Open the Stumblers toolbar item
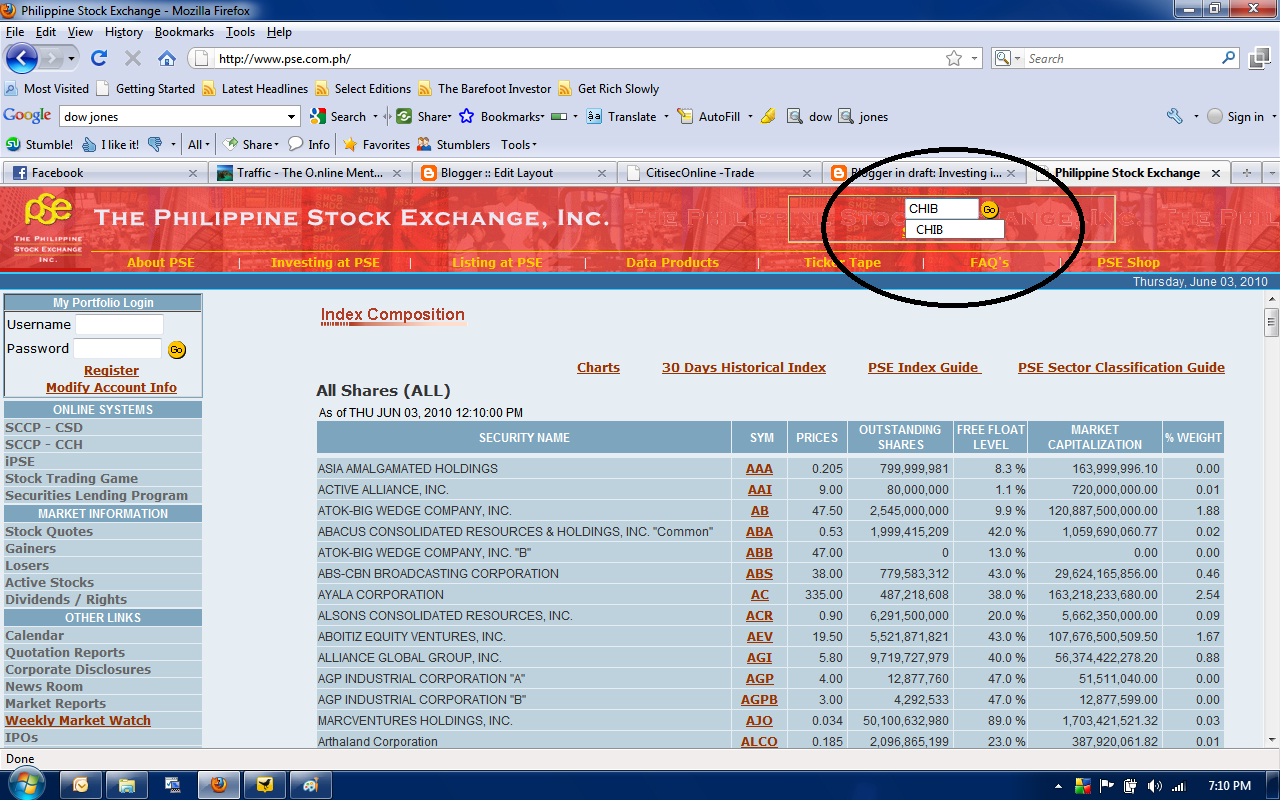Image resolution: width=1284 pixels, height=808 pixels. 454,144
